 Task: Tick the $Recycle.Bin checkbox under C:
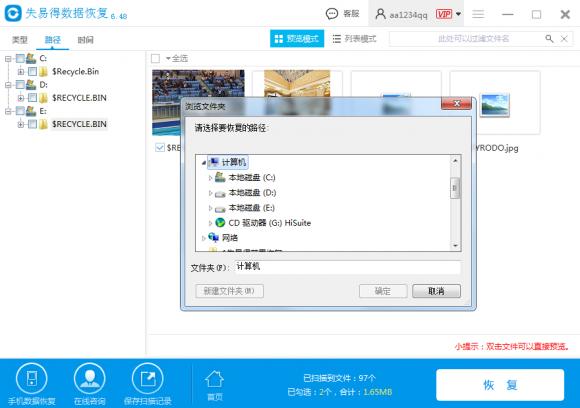point(33,71)
